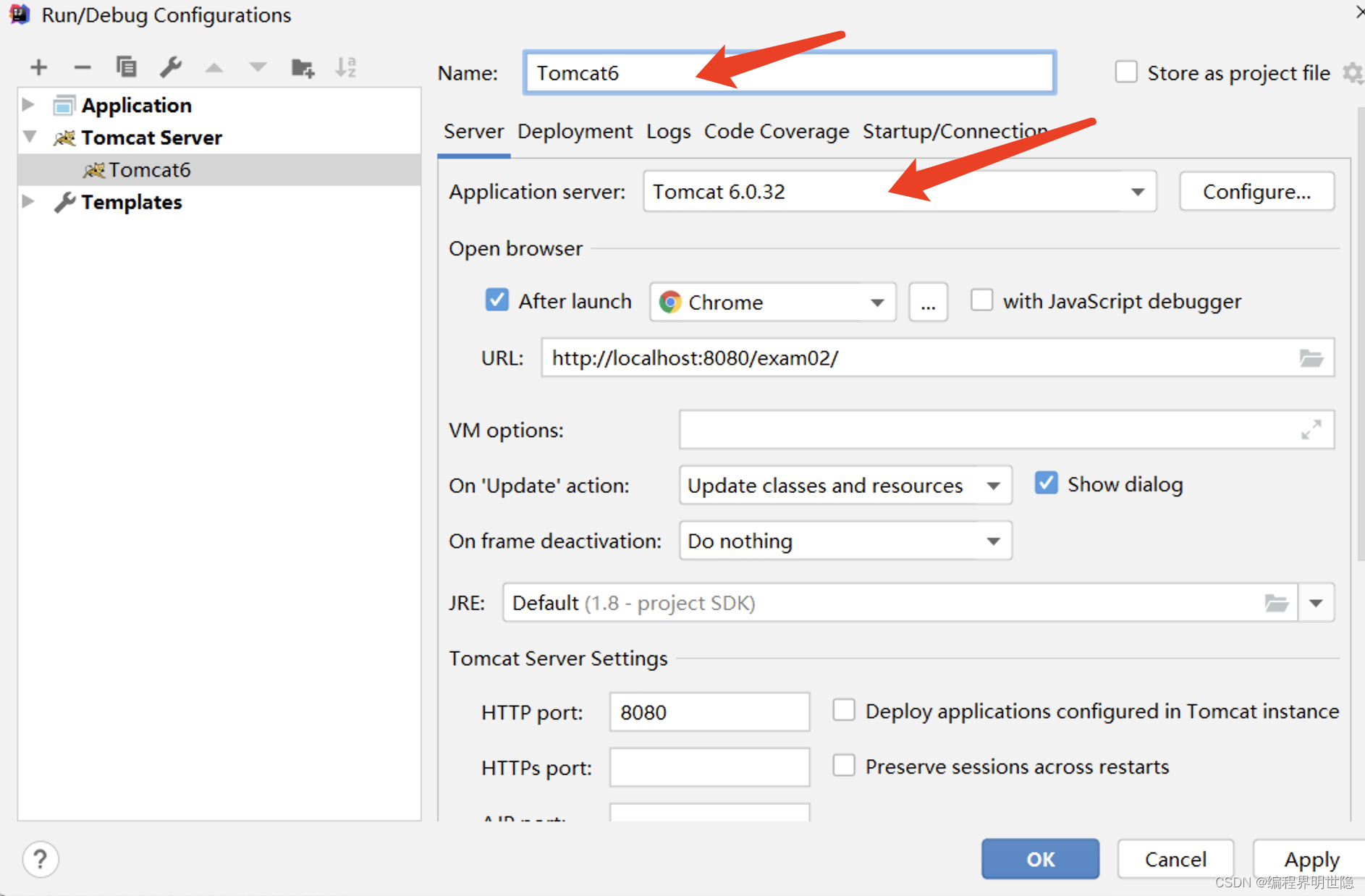The height and width of the screenshot is (896, 1365).
Task: Create new folder icon in toolbar
Action: pos(303,67)
